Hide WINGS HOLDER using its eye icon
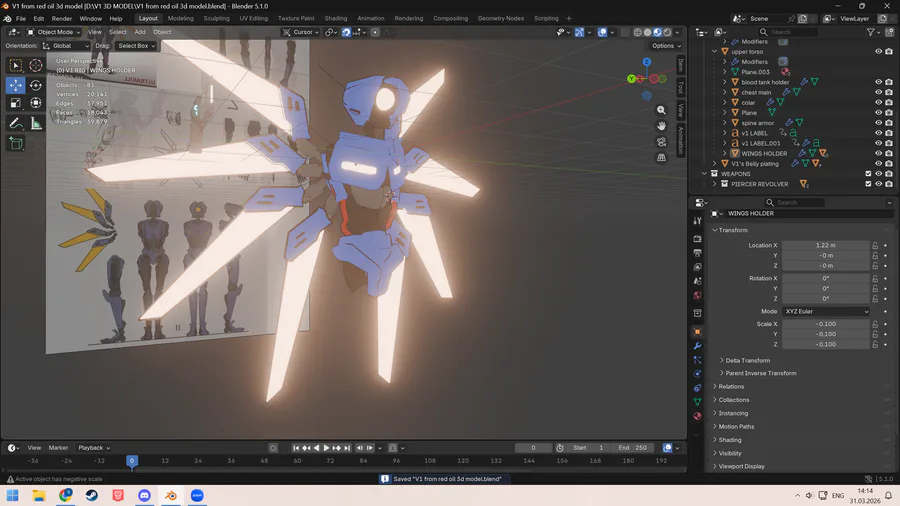The width and height of the screenshot is (900, 506). (879, 153)
